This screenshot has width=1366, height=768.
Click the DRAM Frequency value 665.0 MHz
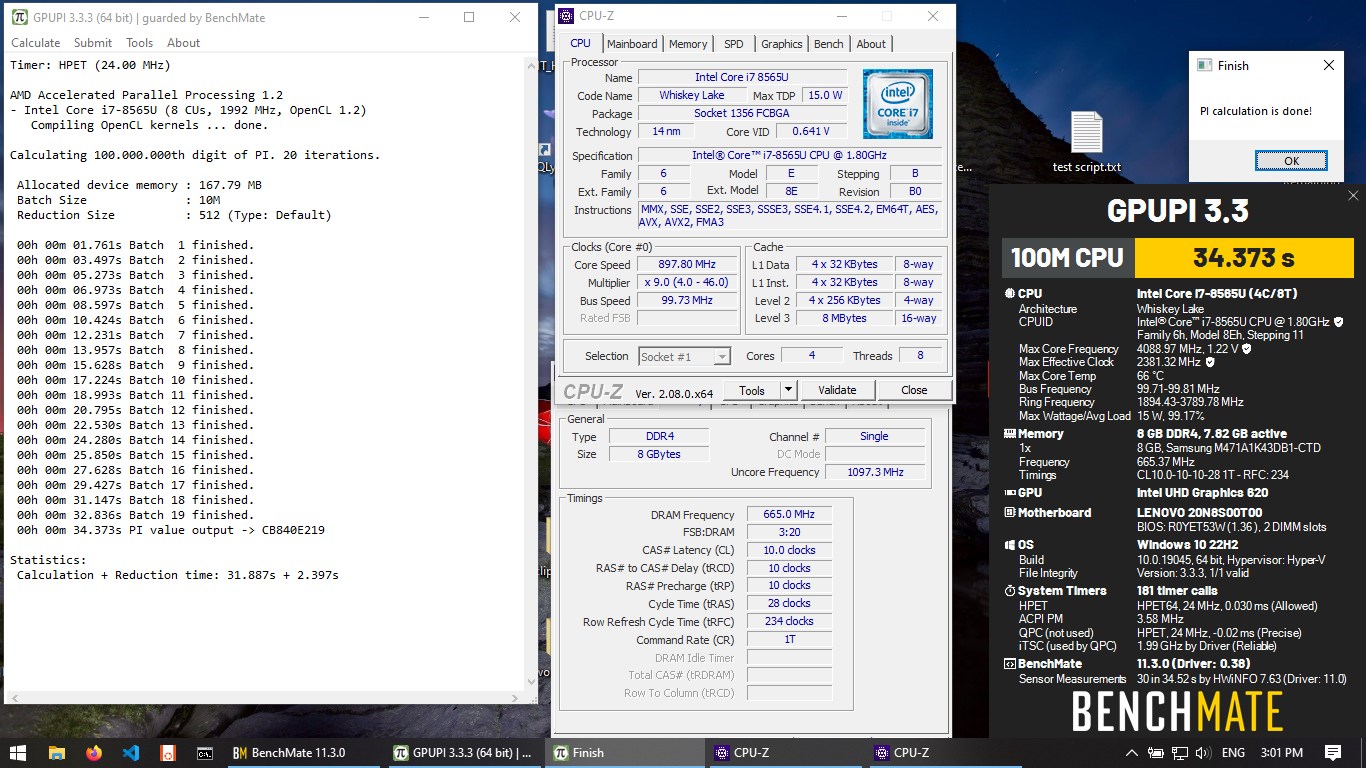point(789,515)
